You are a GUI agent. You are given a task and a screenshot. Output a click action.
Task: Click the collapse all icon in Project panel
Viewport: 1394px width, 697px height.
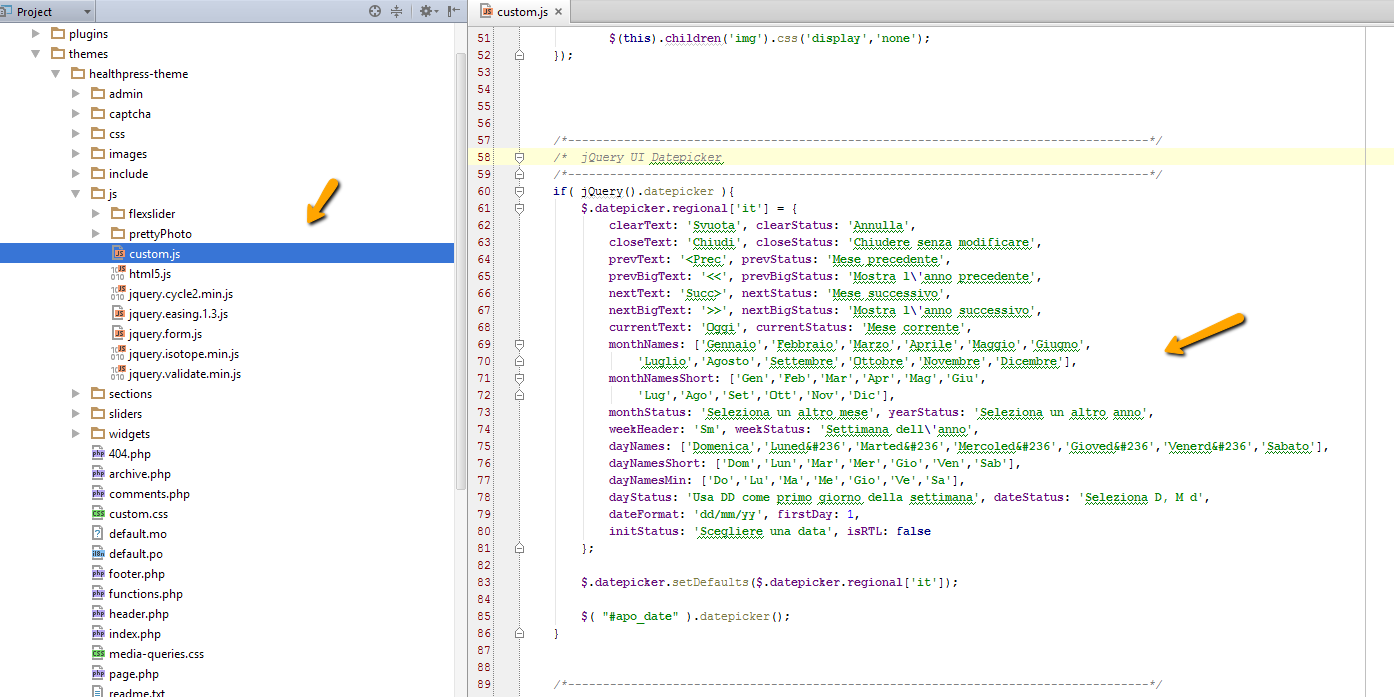click(397, 11)
